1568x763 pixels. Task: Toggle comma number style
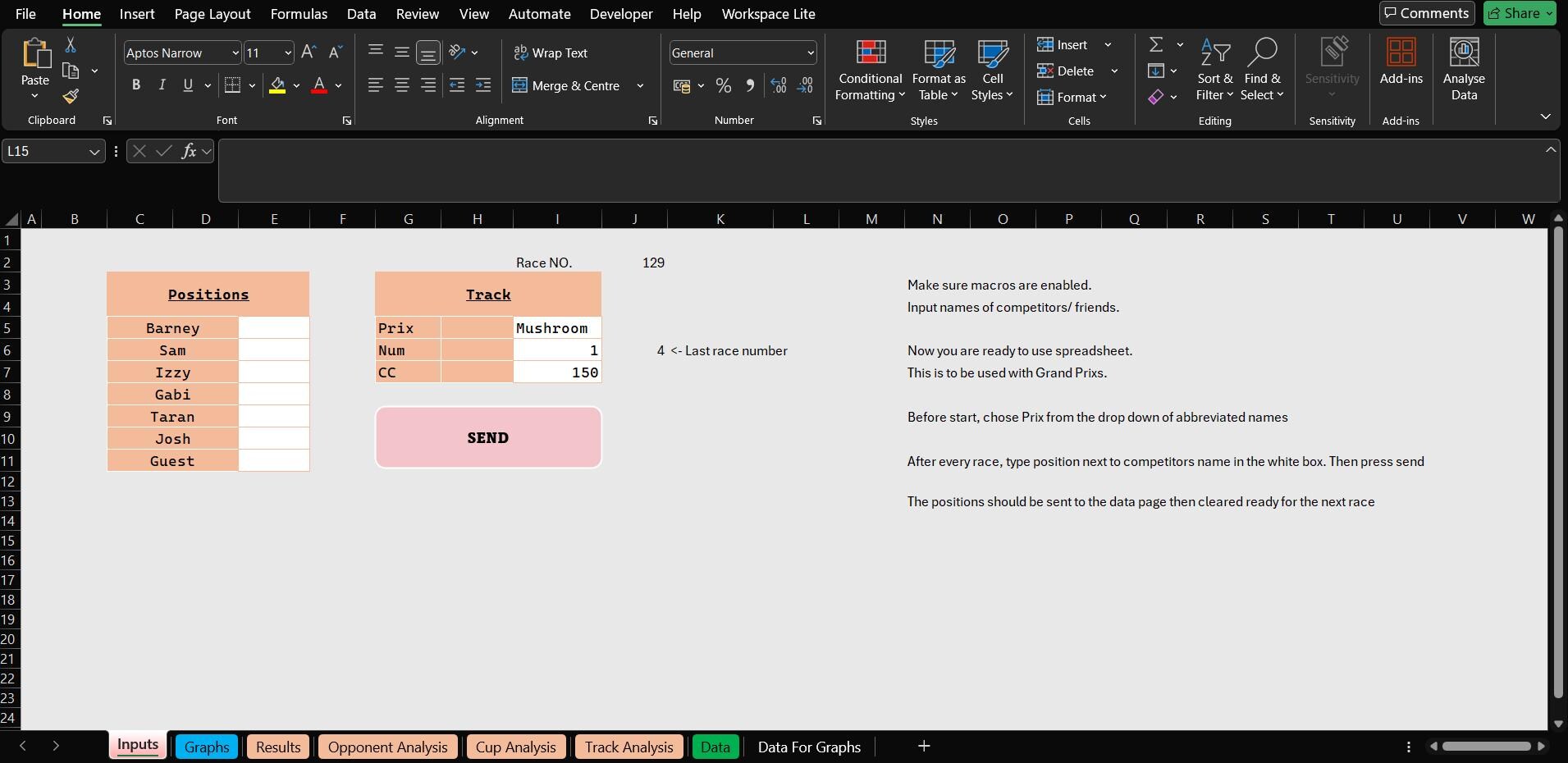click(749, 85)
